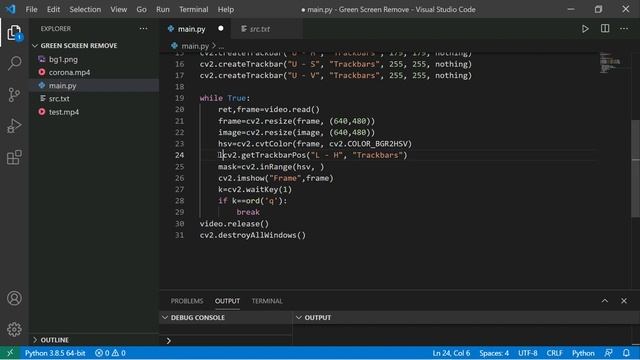Change end of line sequence CRLF
The width and height of the screenshot is (640, 360).
tap(554, 353)
